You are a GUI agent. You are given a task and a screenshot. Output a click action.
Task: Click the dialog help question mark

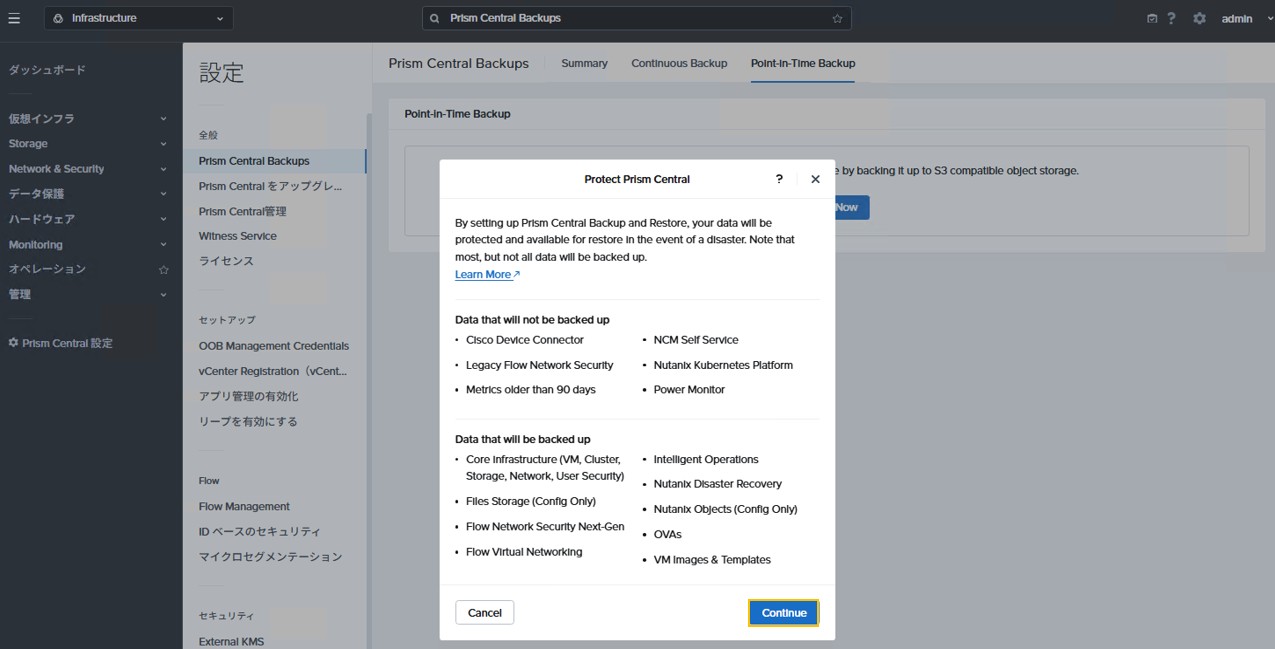(779, 179)
